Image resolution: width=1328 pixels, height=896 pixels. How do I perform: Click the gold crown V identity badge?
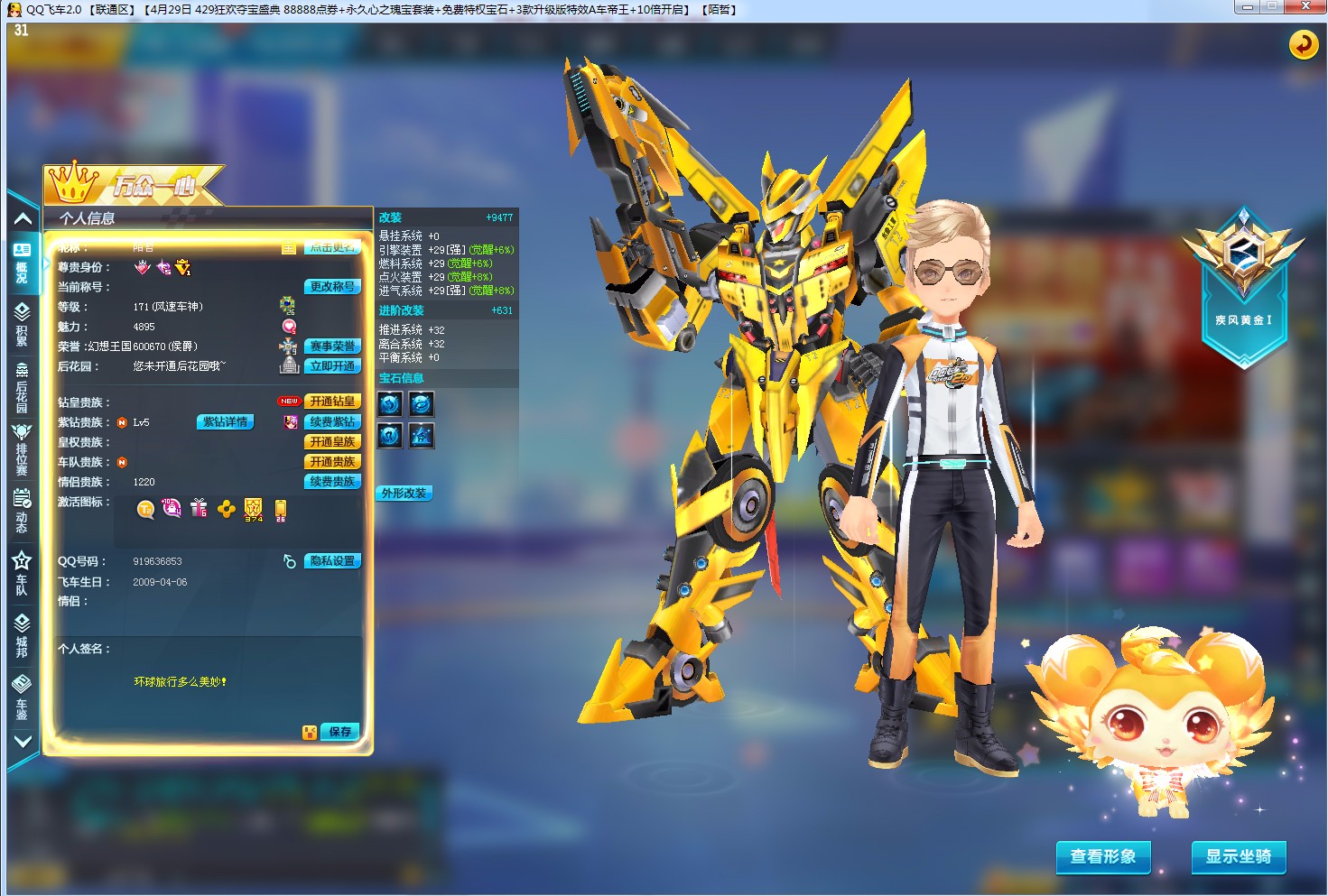(x=183, y=267)
